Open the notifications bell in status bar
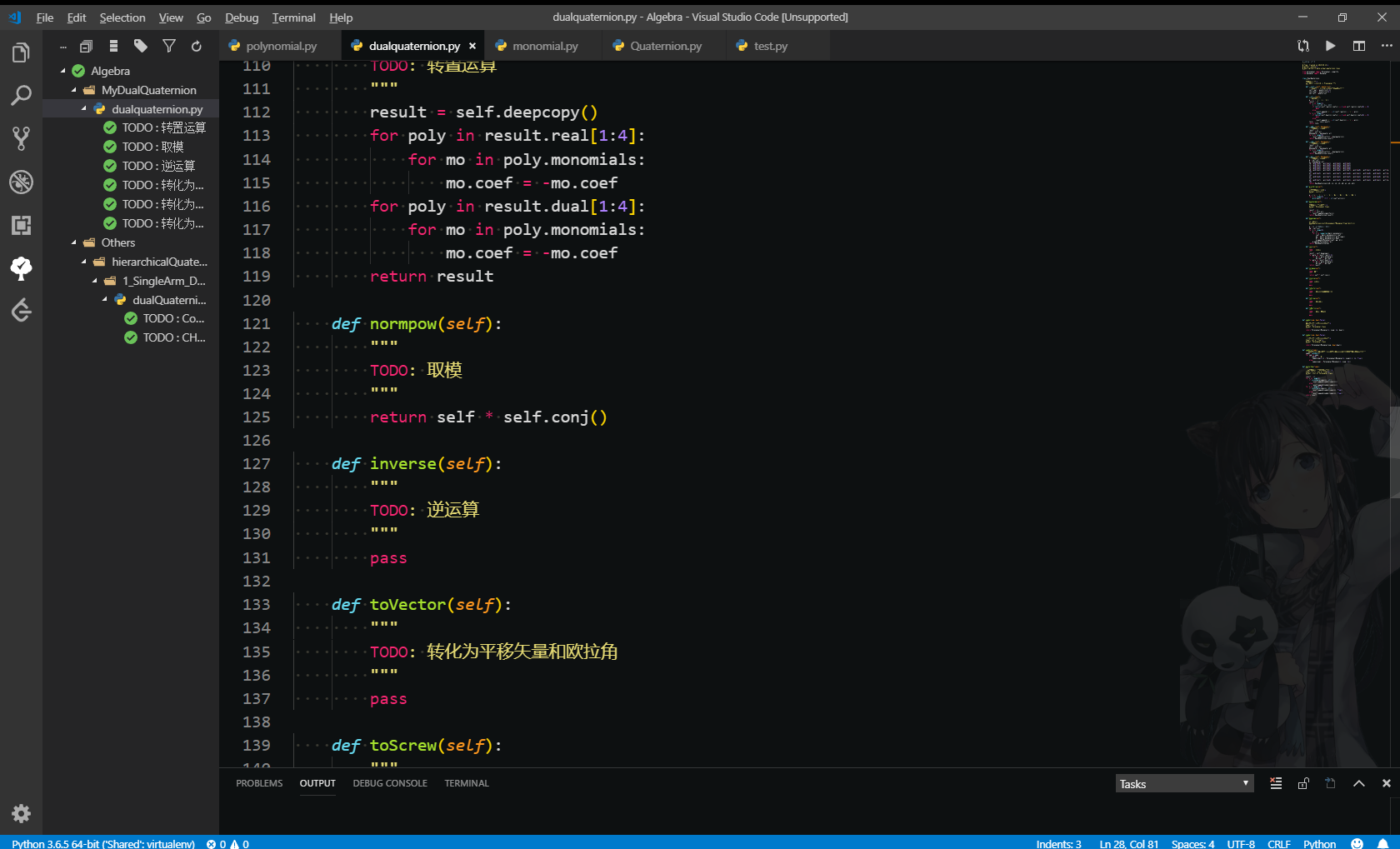Screen dimensions: 1400x849 pyautogui.click(x=1383, y=843)
